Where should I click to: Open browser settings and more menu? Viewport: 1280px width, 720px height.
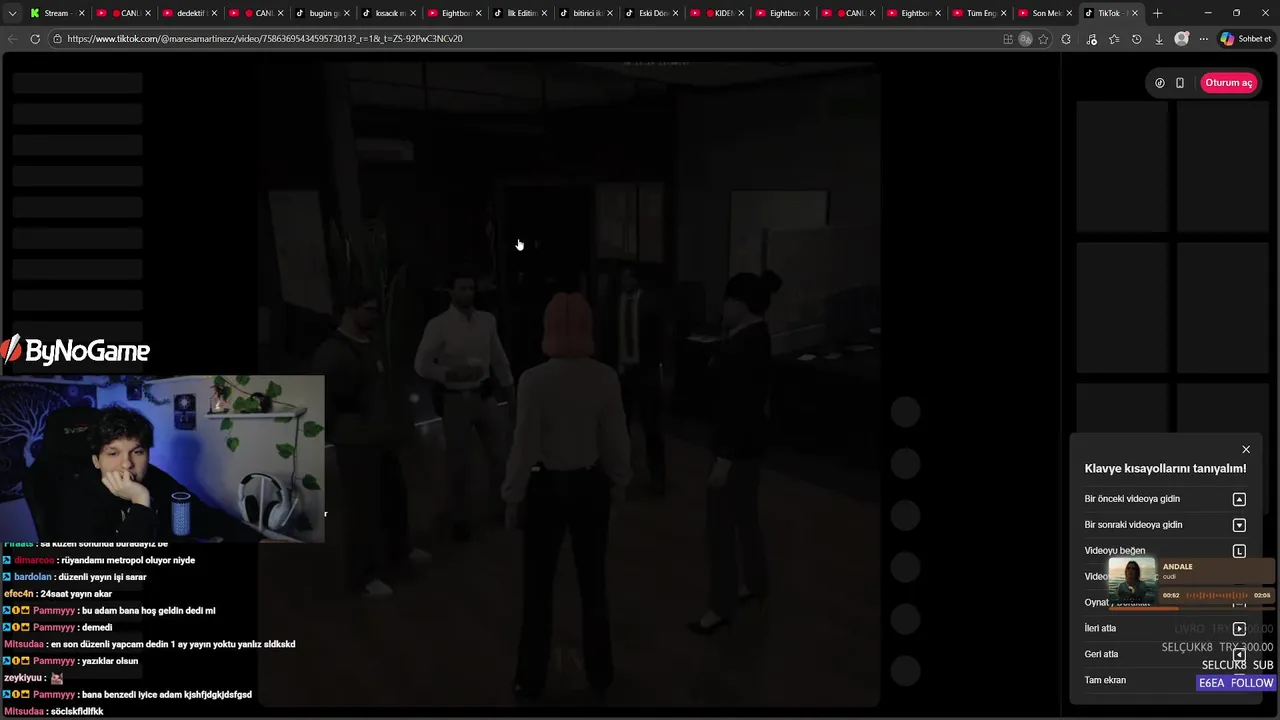point(1204,39)
